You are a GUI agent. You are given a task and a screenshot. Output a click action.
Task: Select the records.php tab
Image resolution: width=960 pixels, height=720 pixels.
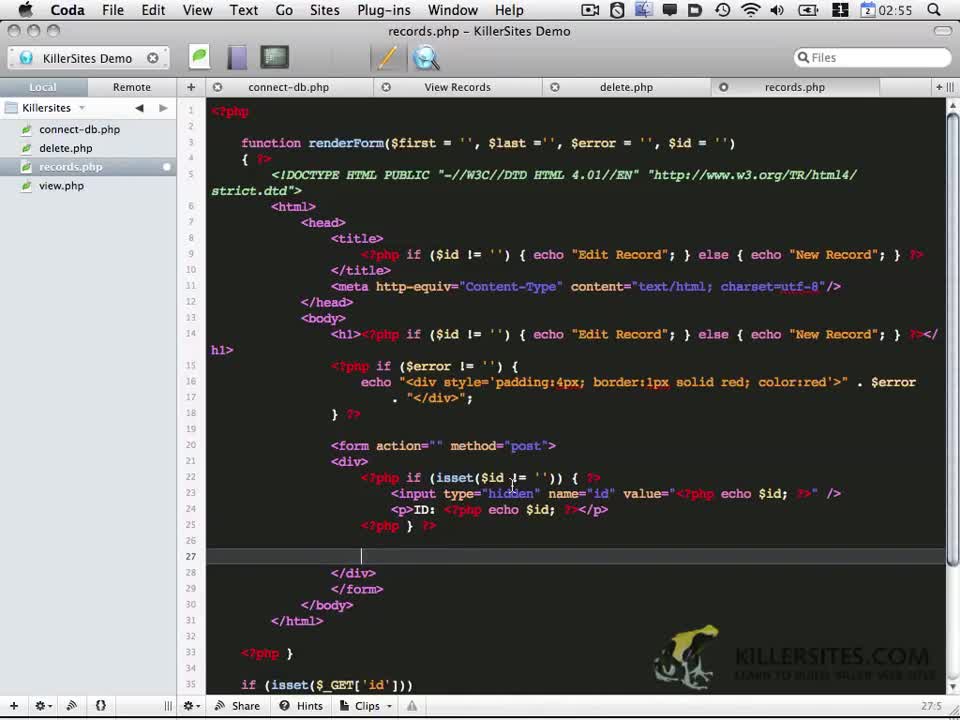[794, 87]
